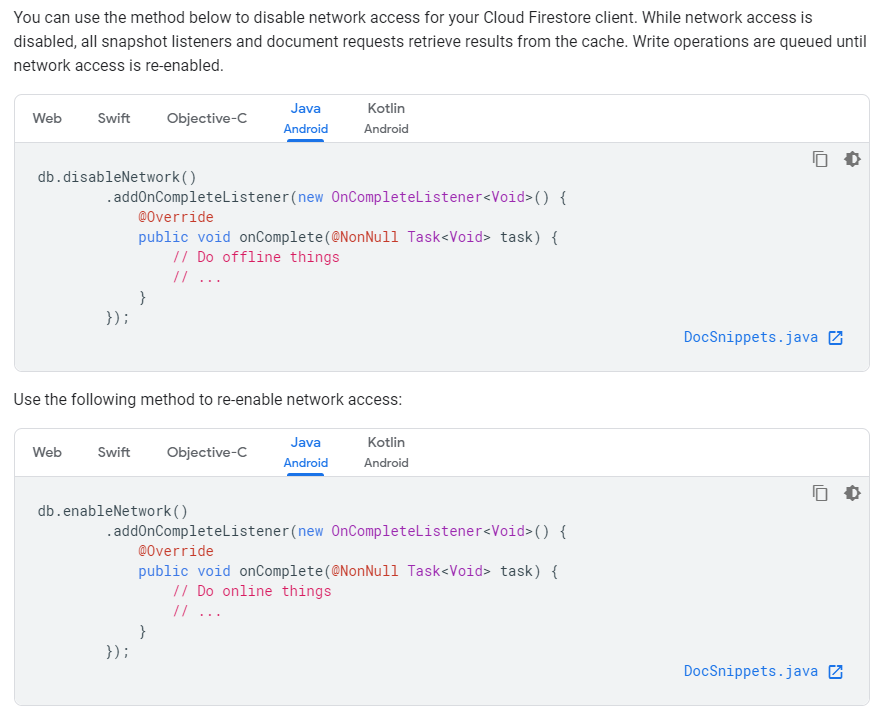Copy the enableNetwork code sample

[x=820, y=493]
